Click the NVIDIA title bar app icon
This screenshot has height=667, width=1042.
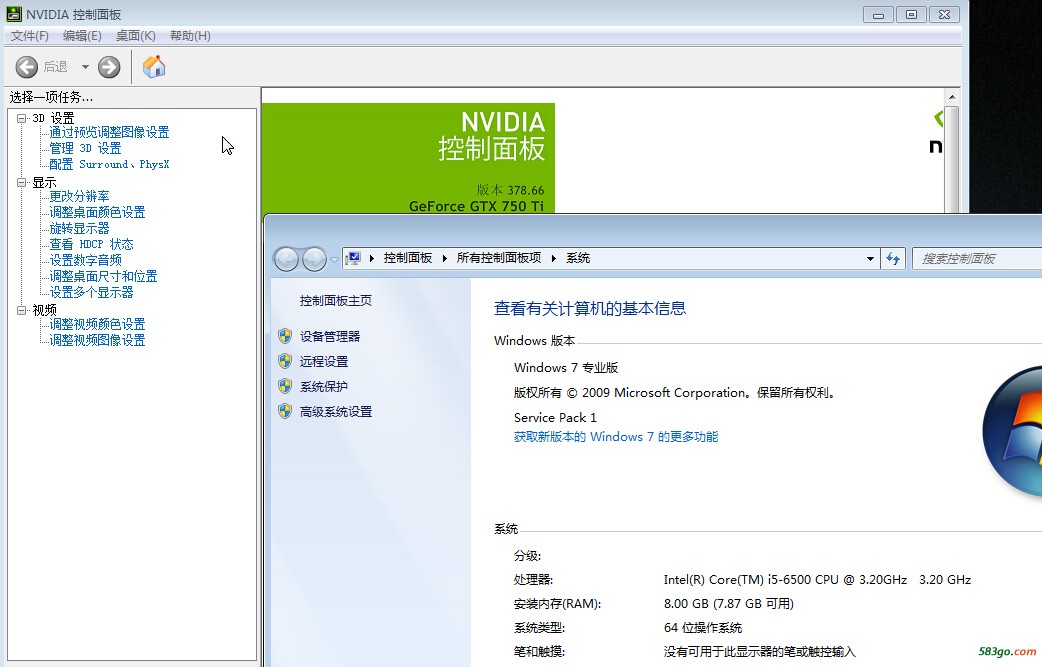[x=14, y=14]
